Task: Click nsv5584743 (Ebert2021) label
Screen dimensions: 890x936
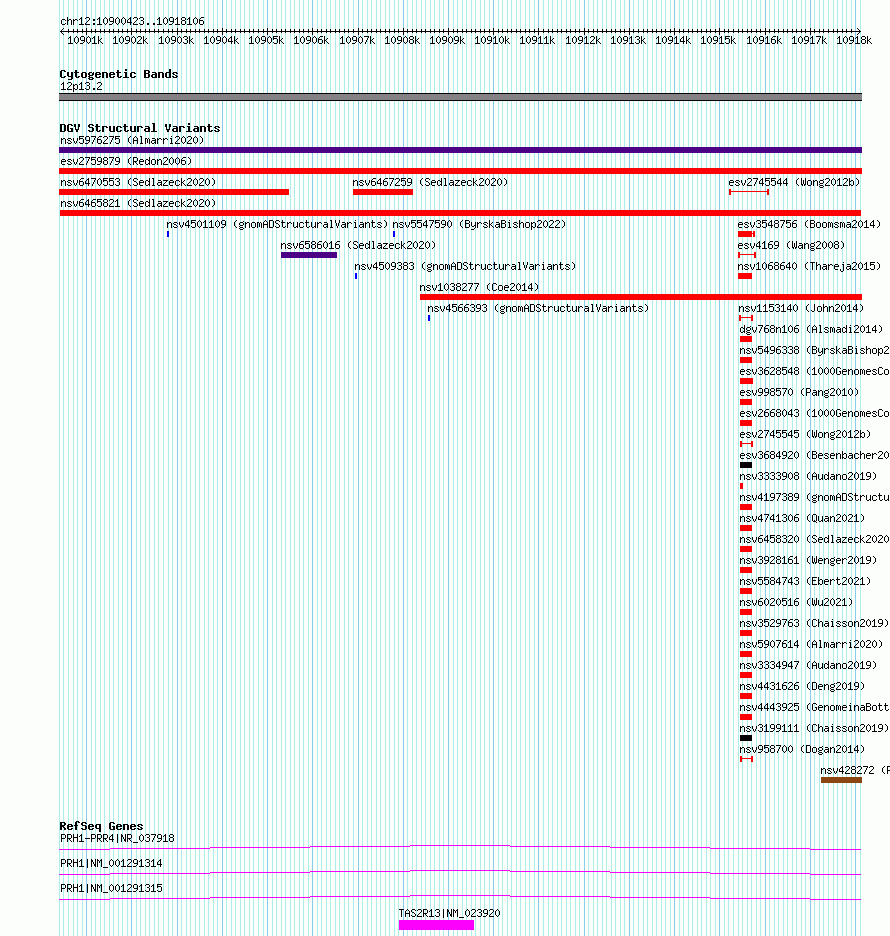Action: pos(805,581)
